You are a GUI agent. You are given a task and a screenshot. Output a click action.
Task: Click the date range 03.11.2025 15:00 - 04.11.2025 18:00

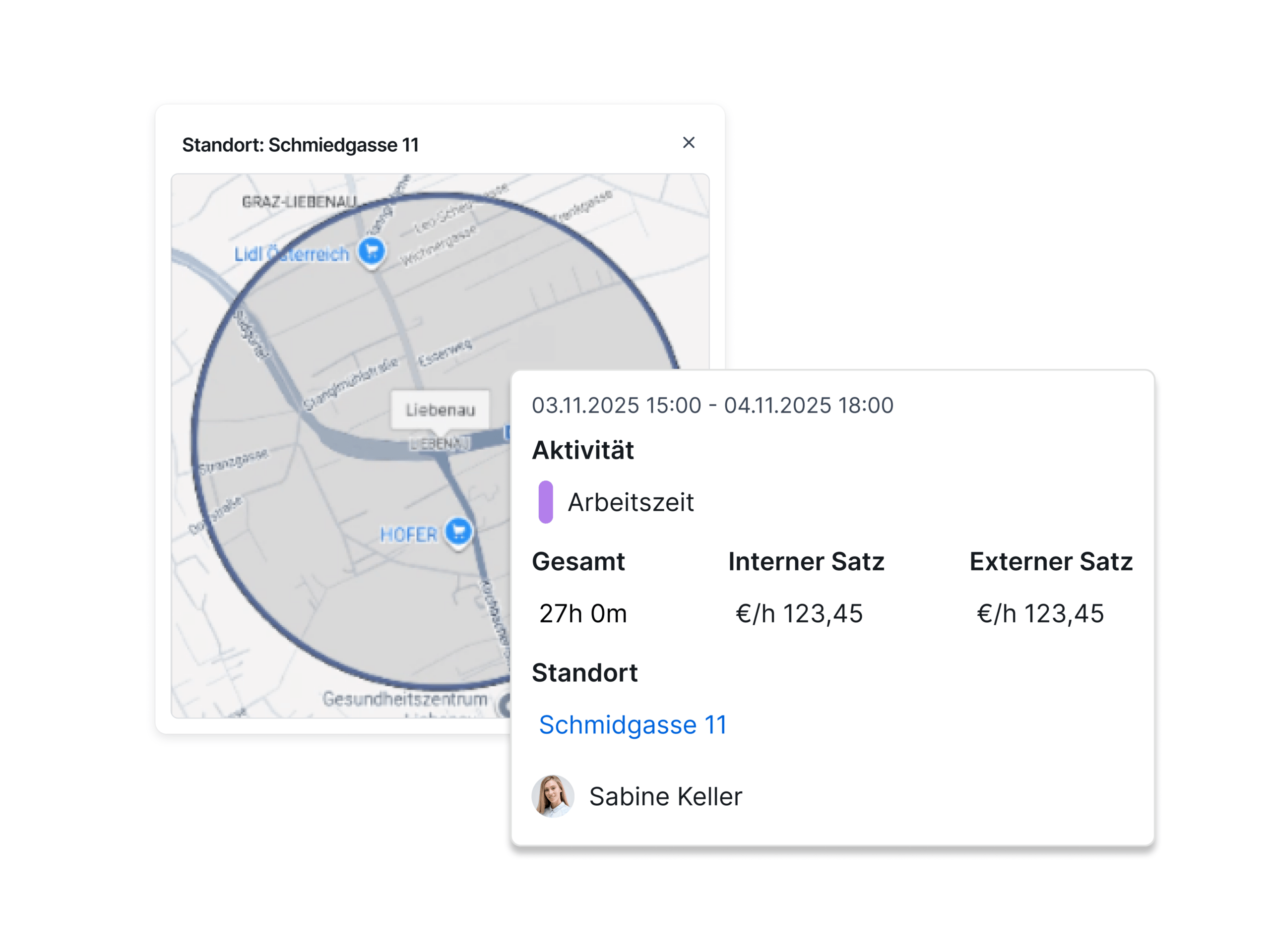712,405
